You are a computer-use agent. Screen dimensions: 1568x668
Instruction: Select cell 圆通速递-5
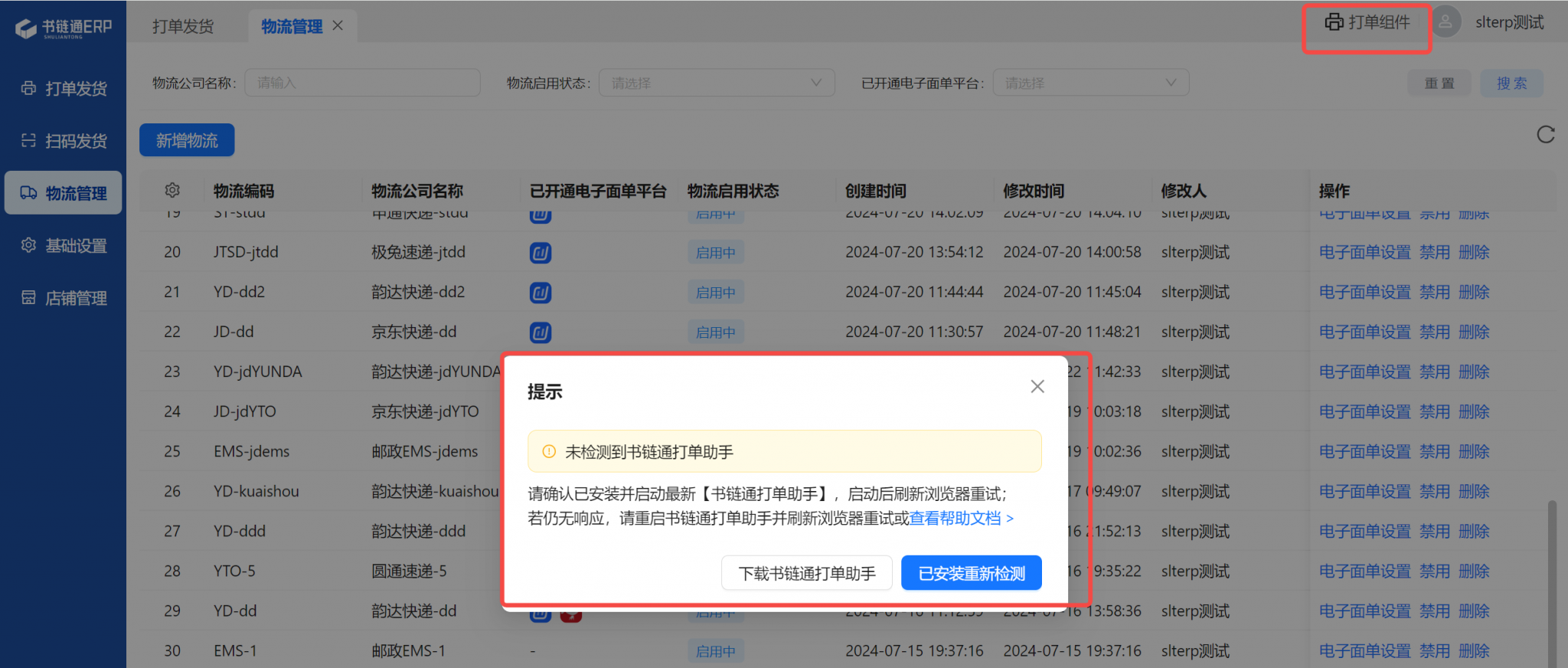pos(409,571)
